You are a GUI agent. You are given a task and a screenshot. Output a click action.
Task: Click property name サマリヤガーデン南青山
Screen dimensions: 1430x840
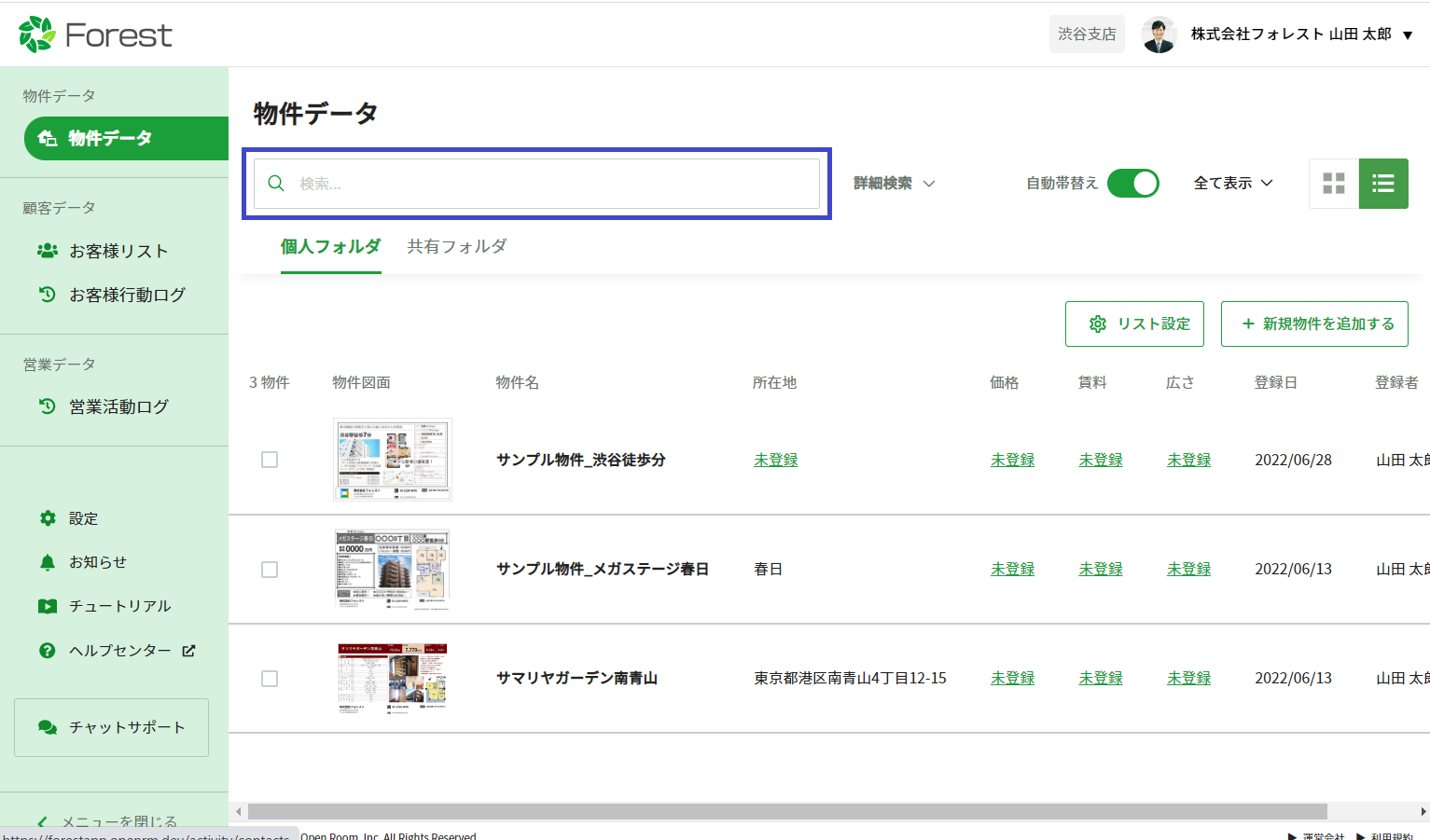[x=577, y=678]
